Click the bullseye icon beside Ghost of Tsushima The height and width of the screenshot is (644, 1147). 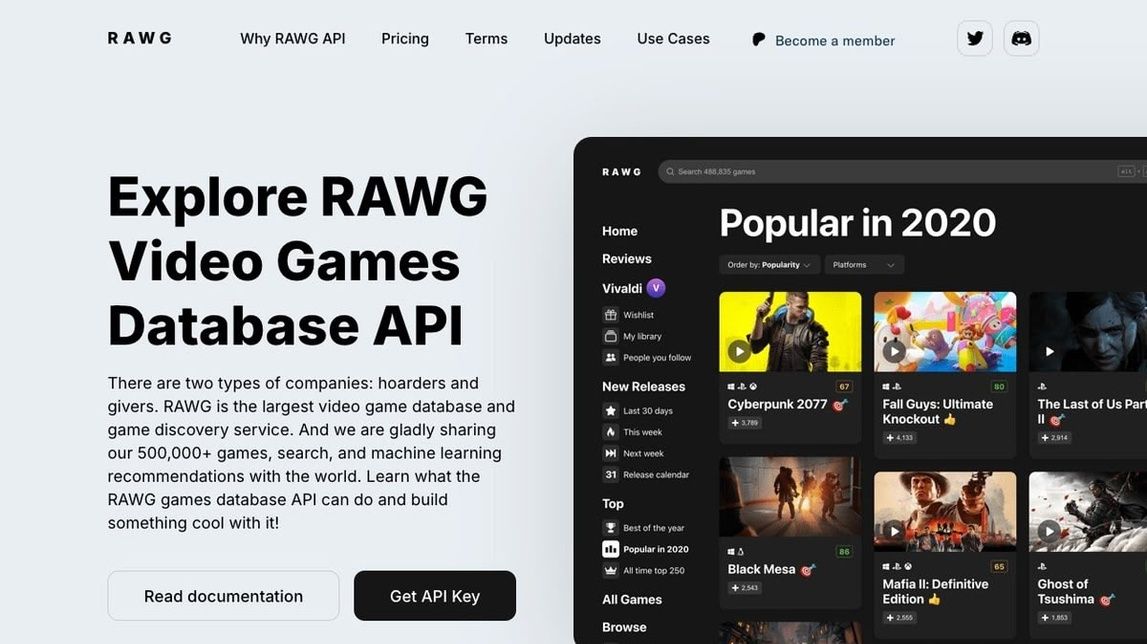[x=1107, y=599]
